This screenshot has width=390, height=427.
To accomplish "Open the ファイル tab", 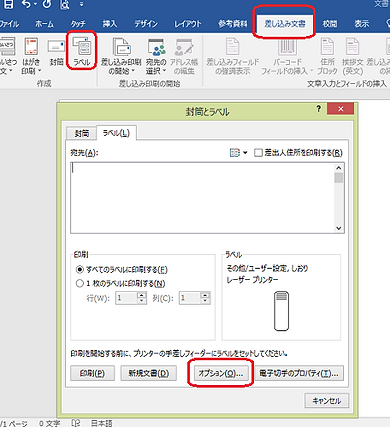I will coord(9,24).
